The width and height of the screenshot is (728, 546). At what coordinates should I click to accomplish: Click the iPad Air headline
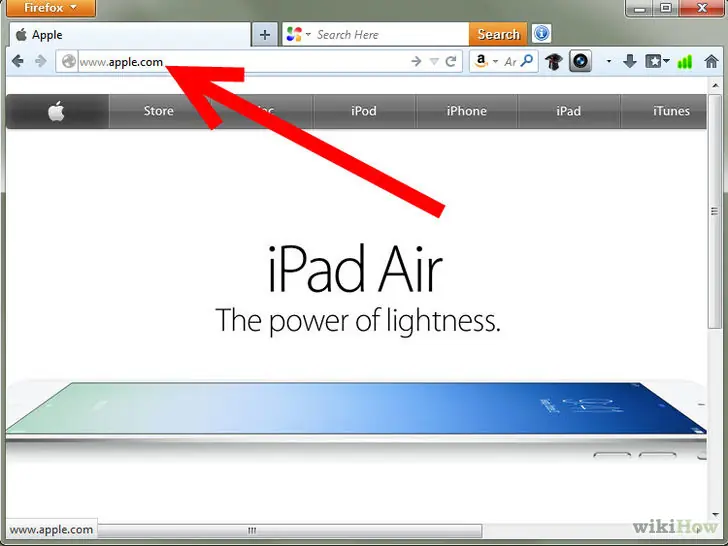pyautogui.click(x=355, y=269)
